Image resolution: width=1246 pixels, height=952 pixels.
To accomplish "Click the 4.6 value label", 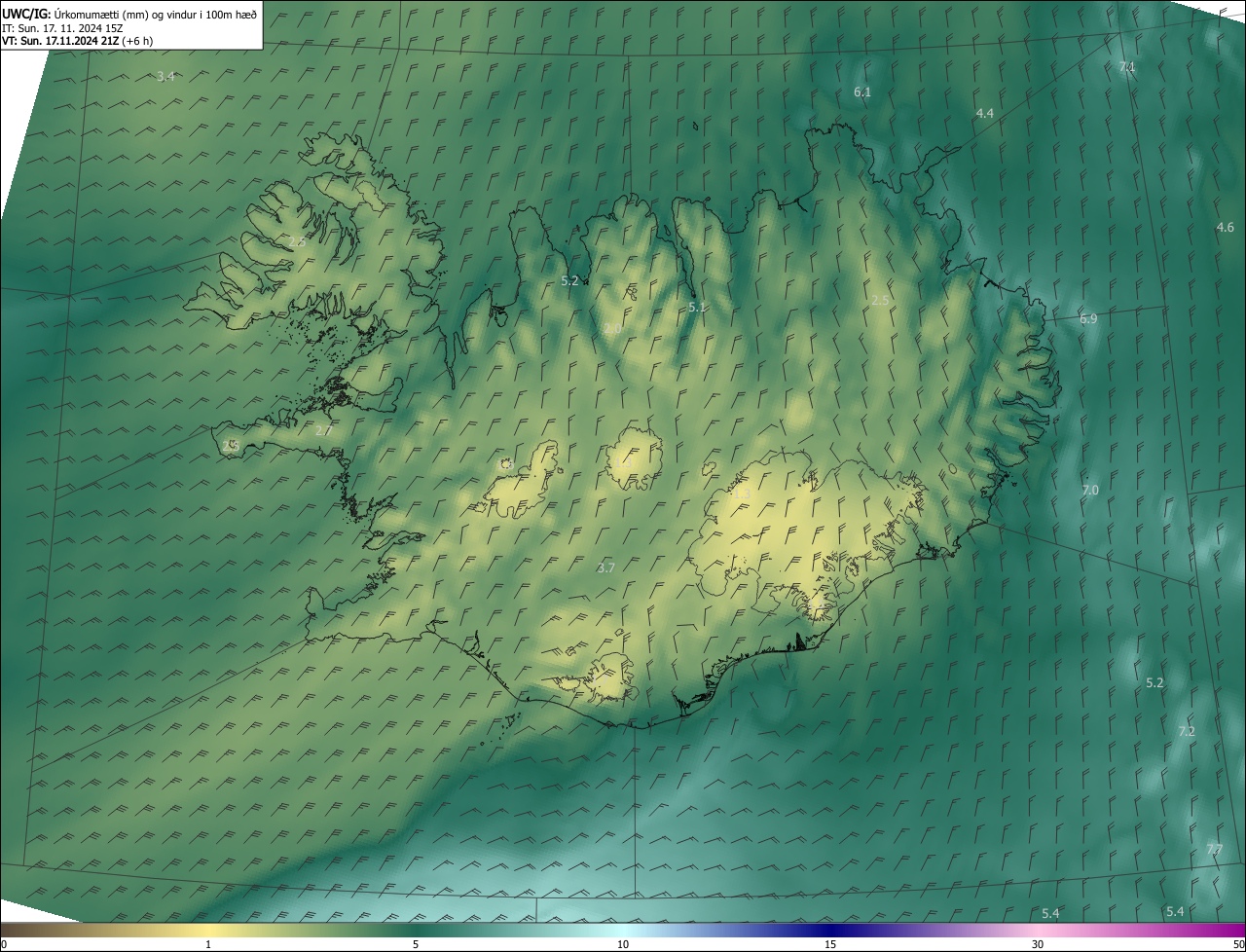I will coord(1226,227).
